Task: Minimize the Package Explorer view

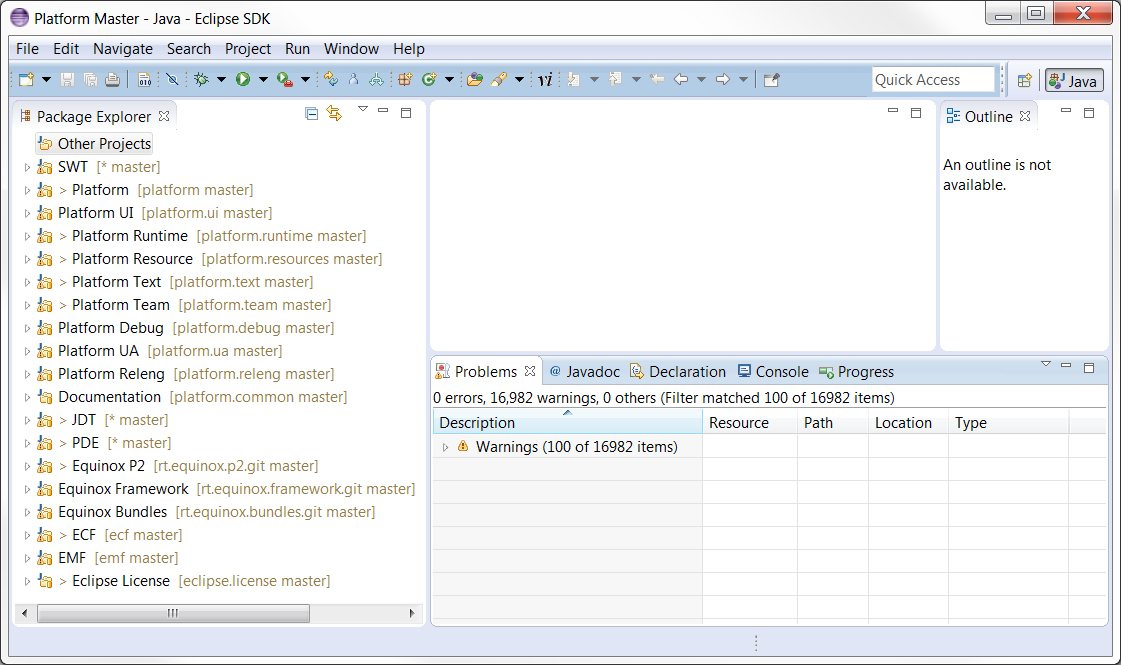Action: (383, 111)
